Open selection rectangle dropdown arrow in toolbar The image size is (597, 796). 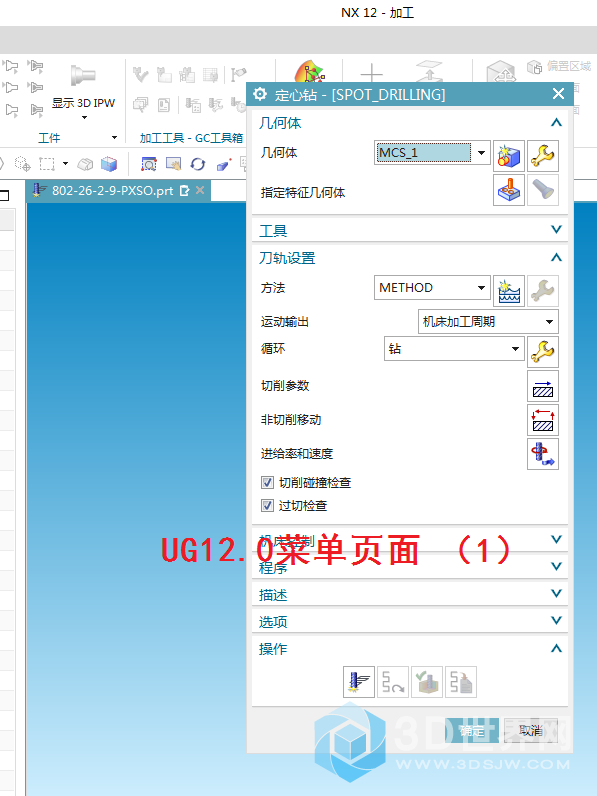point(65,163)
